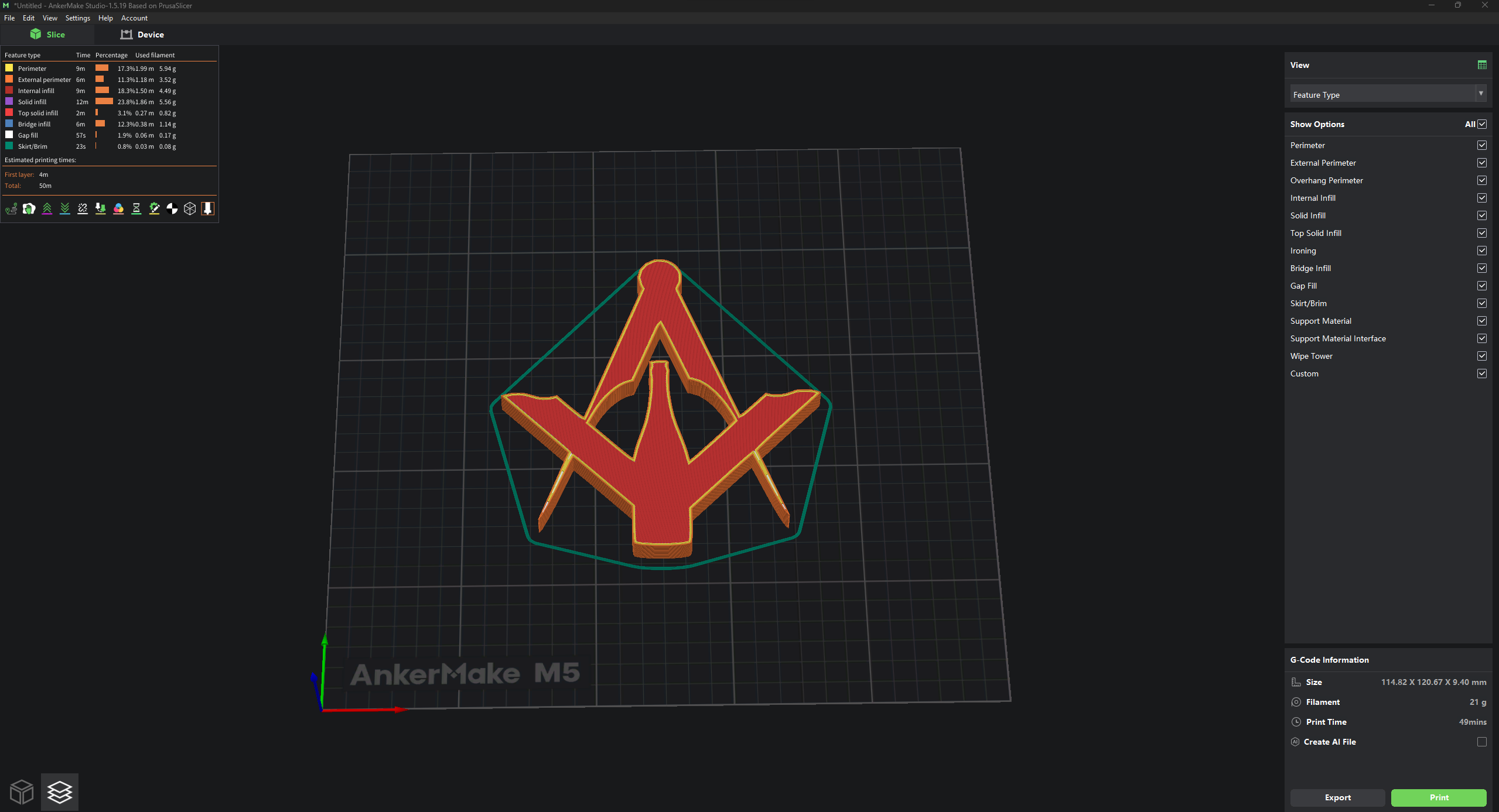1499x812 pixels.
Task: Click the Export button
Action: (x=1337, y=797)
